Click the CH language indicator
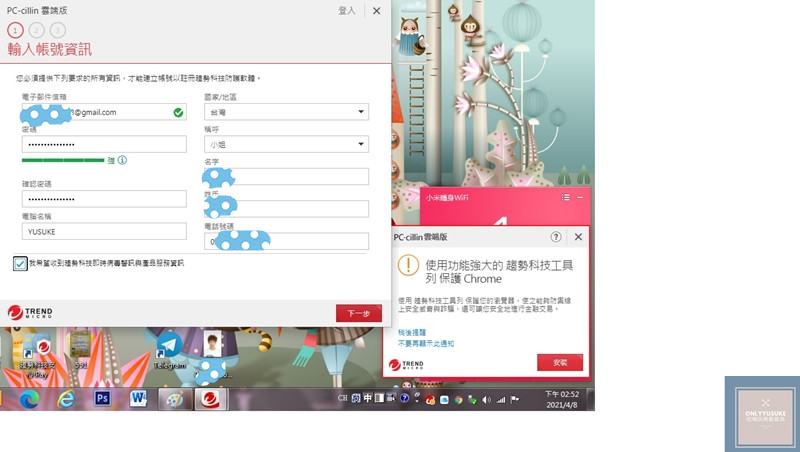This screenshot has width=800, height=452. pos(343,398)
